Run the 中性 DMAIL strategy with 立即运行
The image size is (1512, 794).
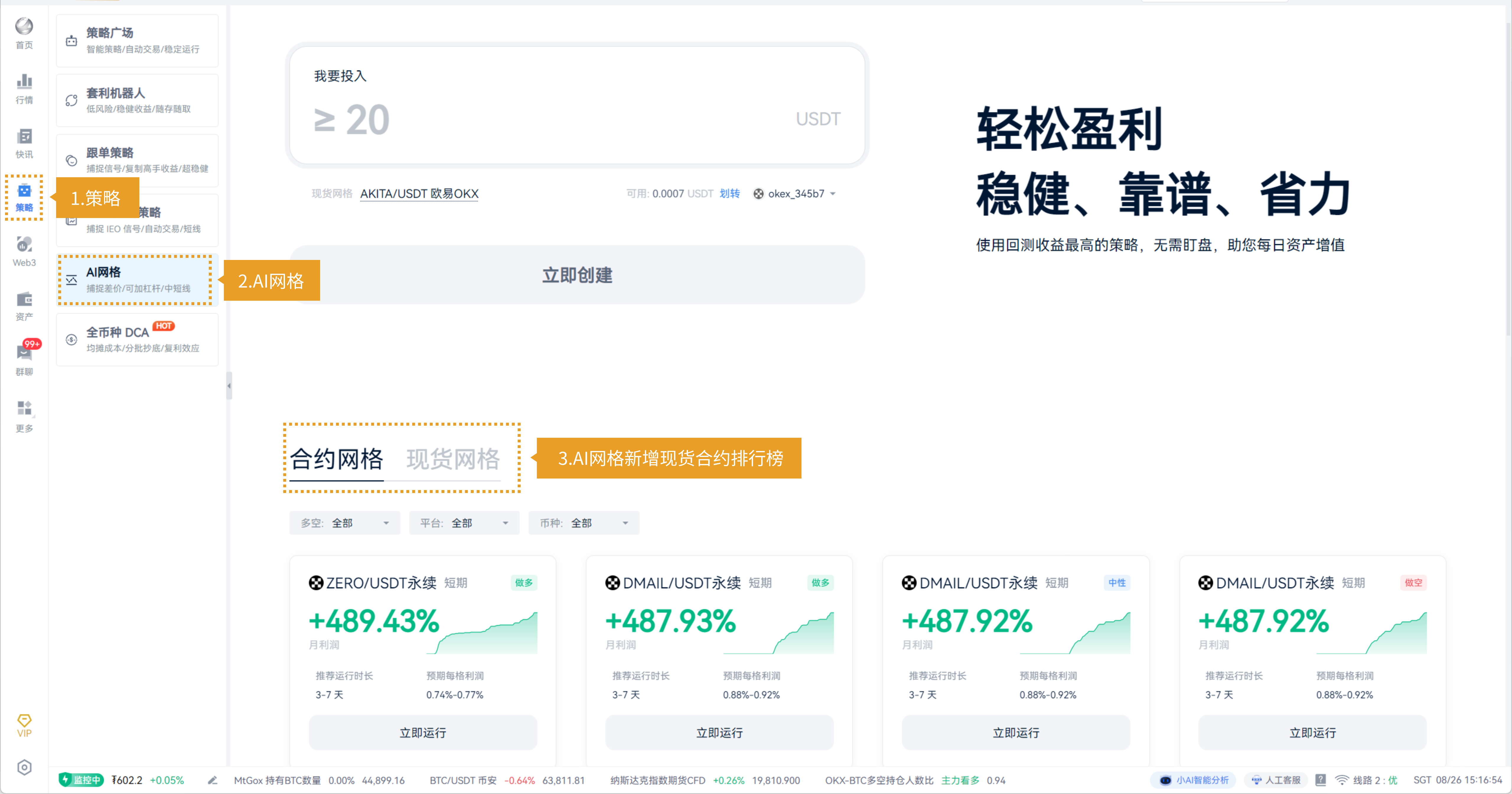coord(1016,732)
